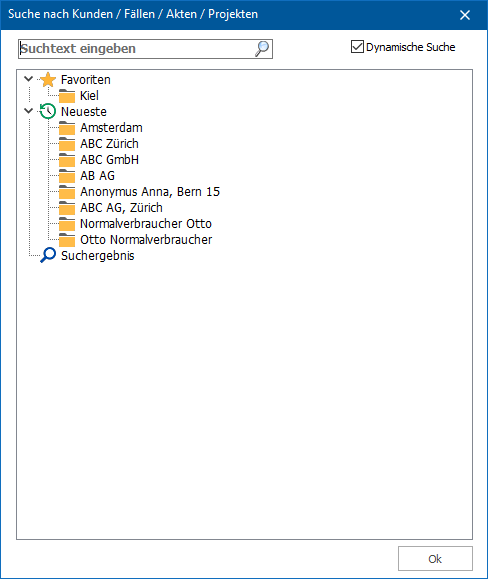Select Anonymus Anna, Bern 15 entry
The width and height of the screenshot is (488, 579).
click(150, 192)
